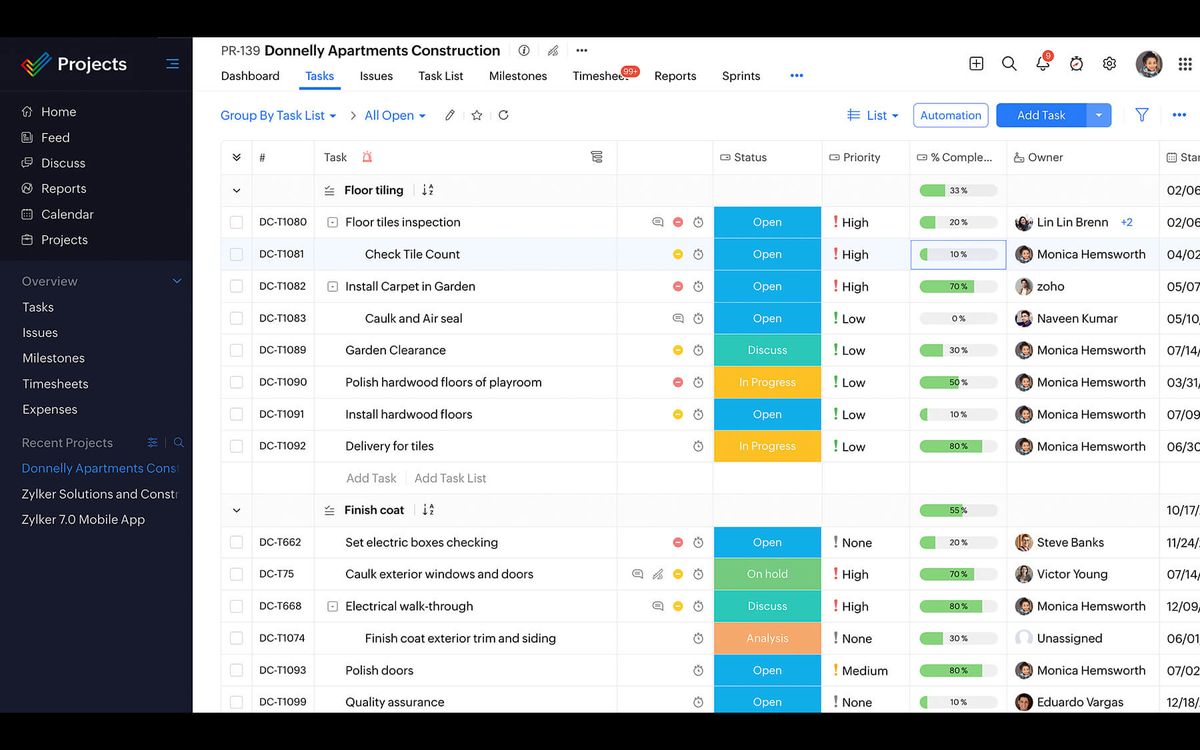Click Automation button
This screenshot has width=1200, height=750.
[x=951, y=115]
